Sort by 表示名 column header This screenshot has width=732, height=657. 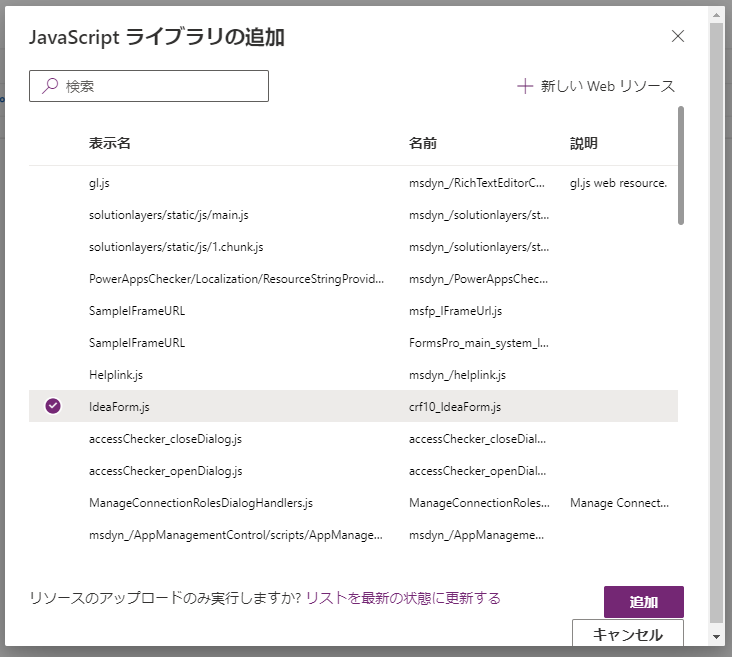pos(110,143)
